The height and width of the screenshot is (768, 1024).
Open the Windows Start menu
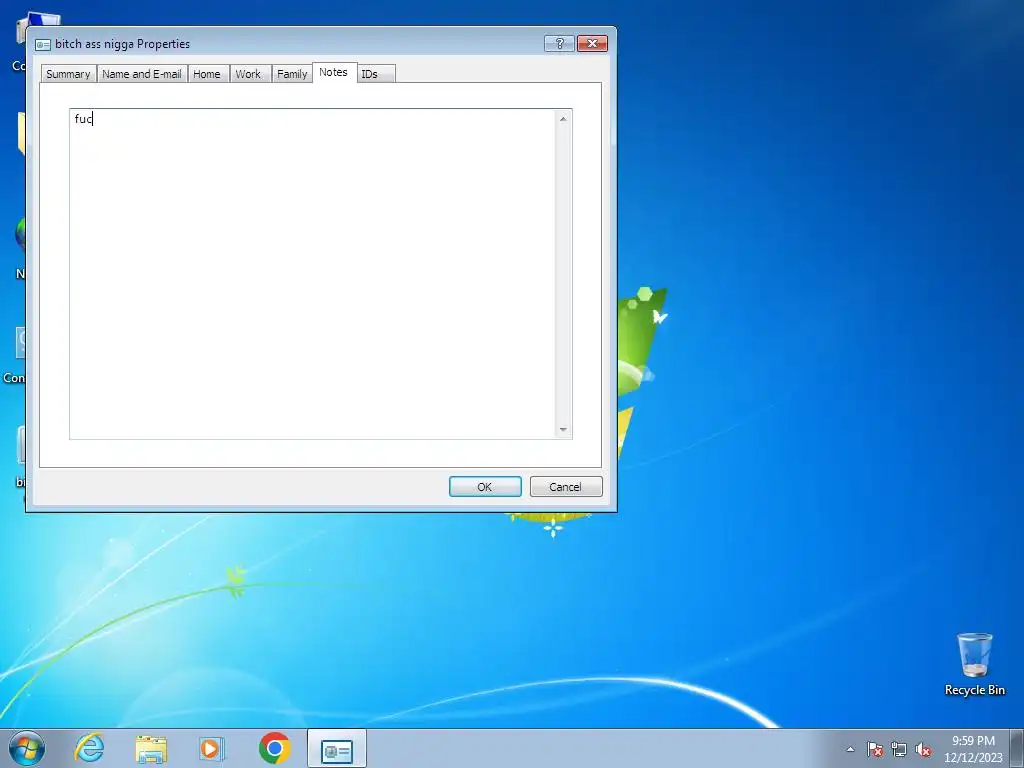27,748
